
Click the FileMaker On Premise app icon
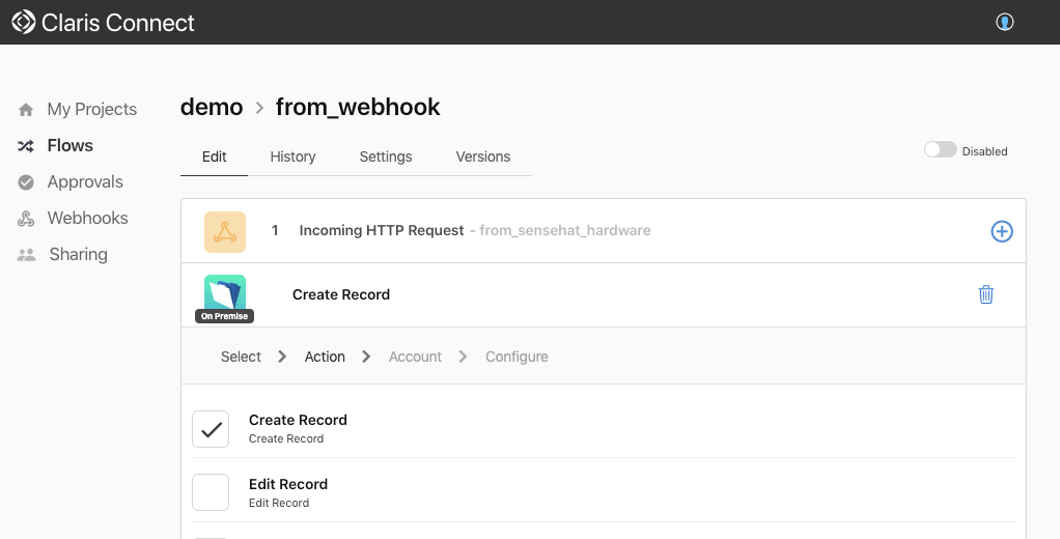click(225, 296)
